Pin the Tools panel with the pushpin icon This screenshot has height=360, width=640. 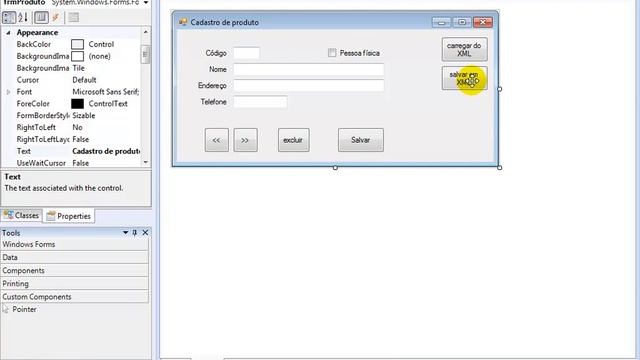[135, 233]
